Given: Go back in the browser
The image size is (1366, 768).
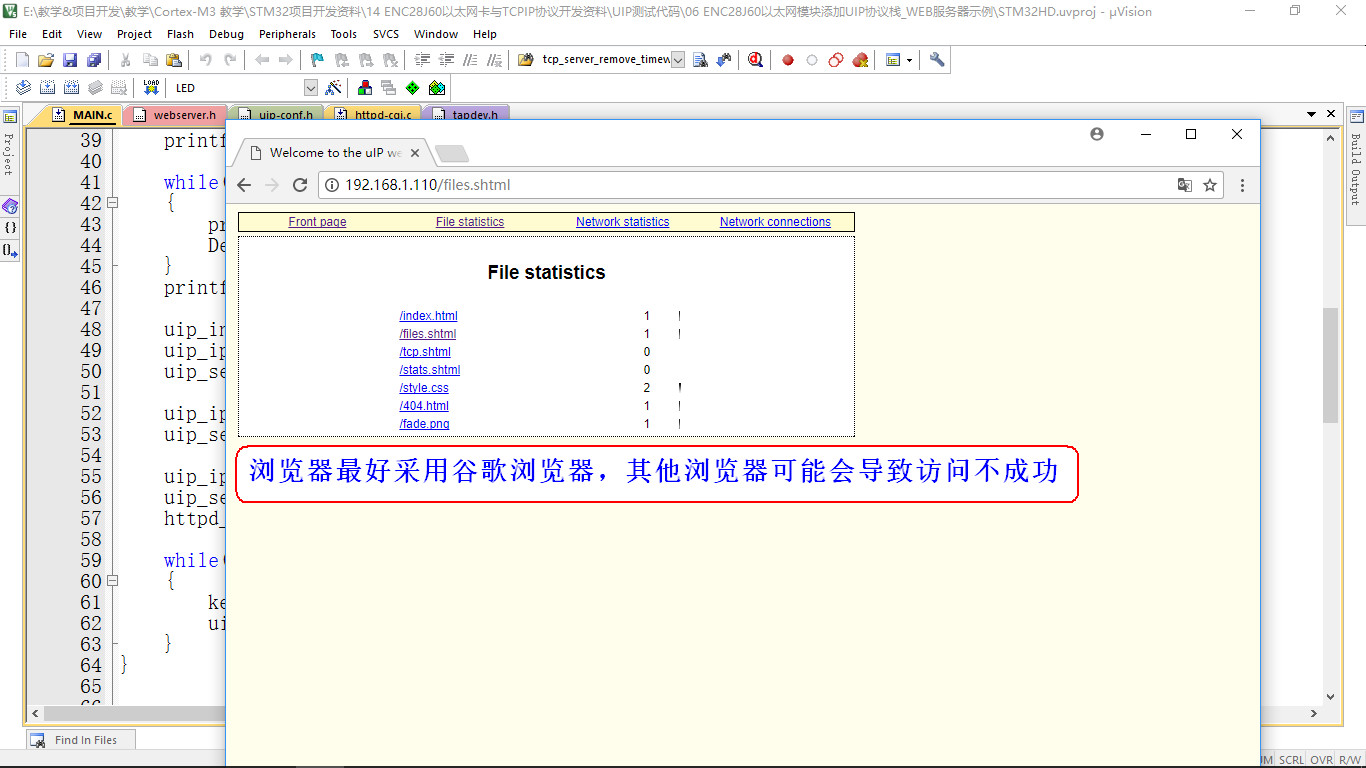Looking at the screenshot, I should 244,185.
